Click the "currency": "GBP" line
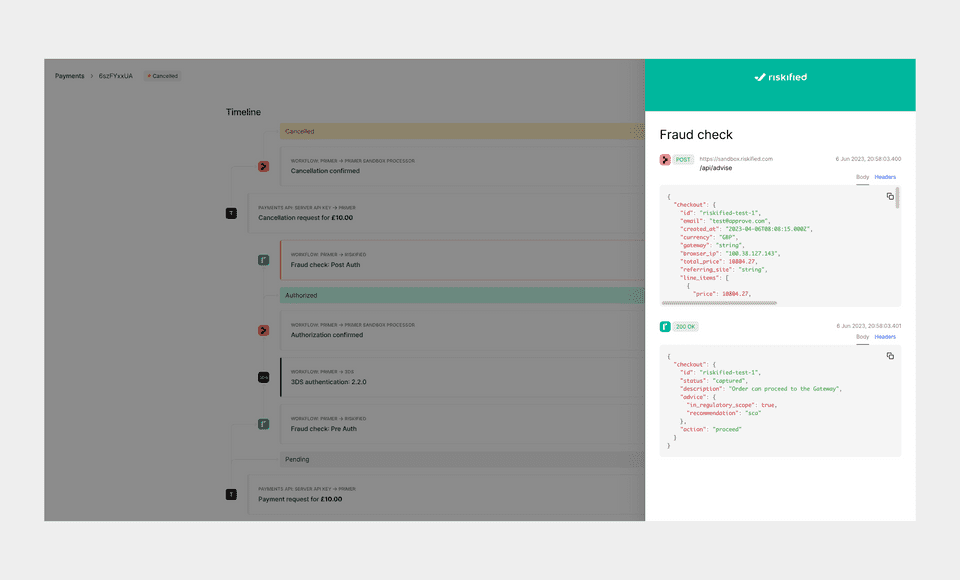Viewport: 960px width, 580px height. (709, 237)
